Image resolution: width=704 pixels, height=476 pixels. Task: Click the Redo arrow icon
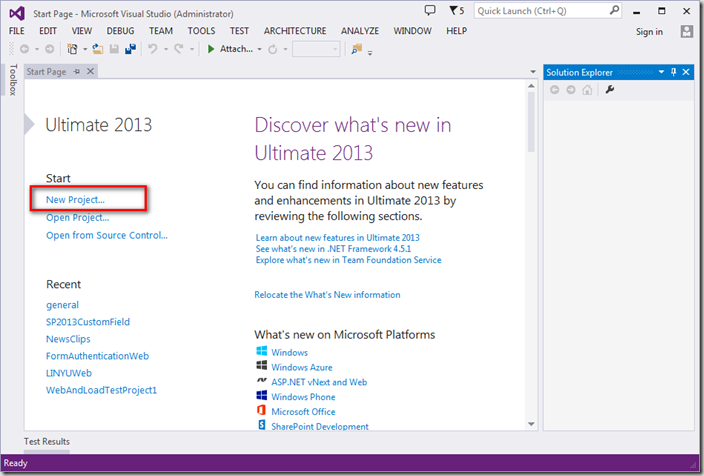(x=179, y=49)
